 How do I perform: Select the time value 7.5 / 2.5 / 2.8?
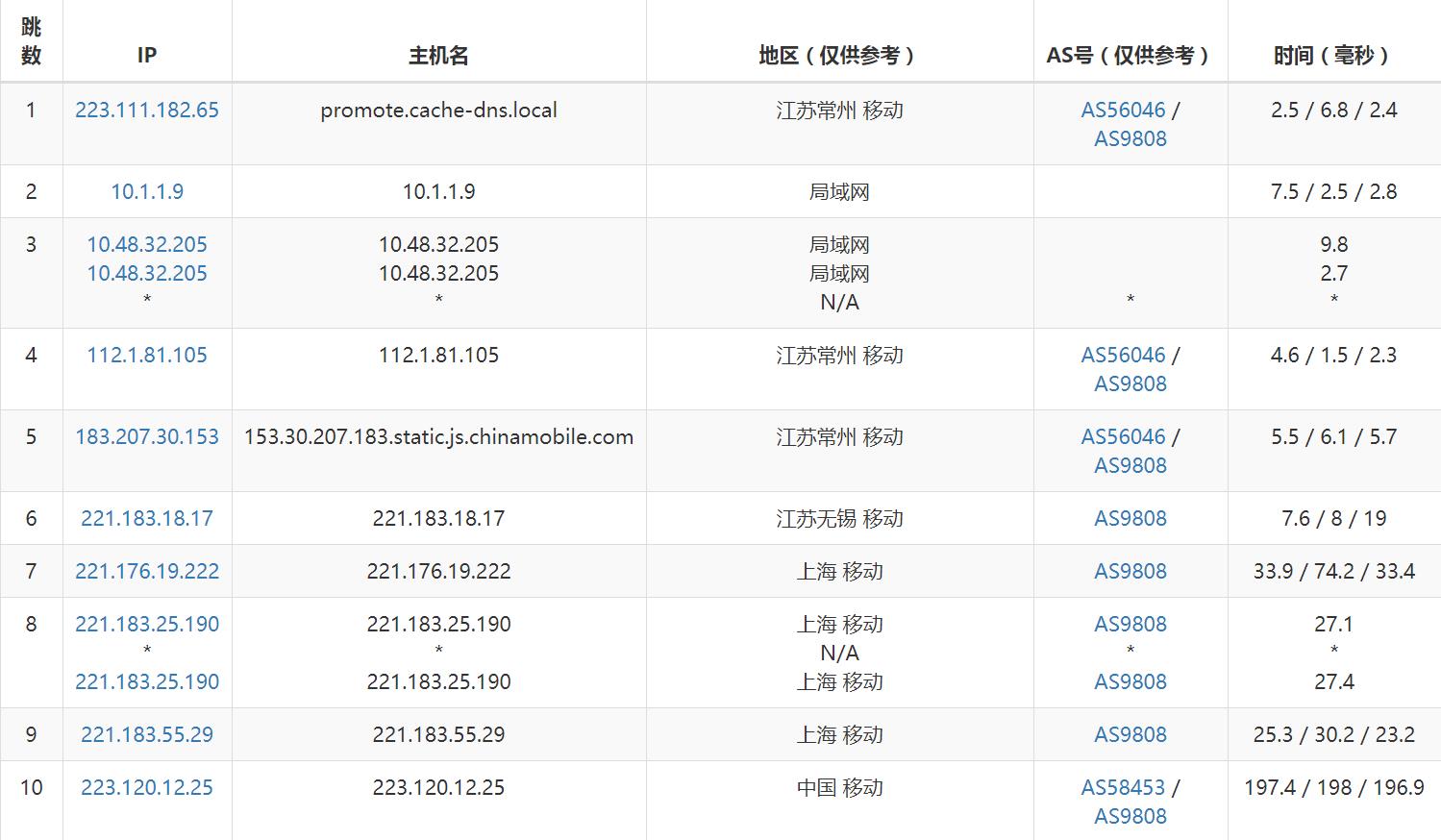[x=1334, y=191]
